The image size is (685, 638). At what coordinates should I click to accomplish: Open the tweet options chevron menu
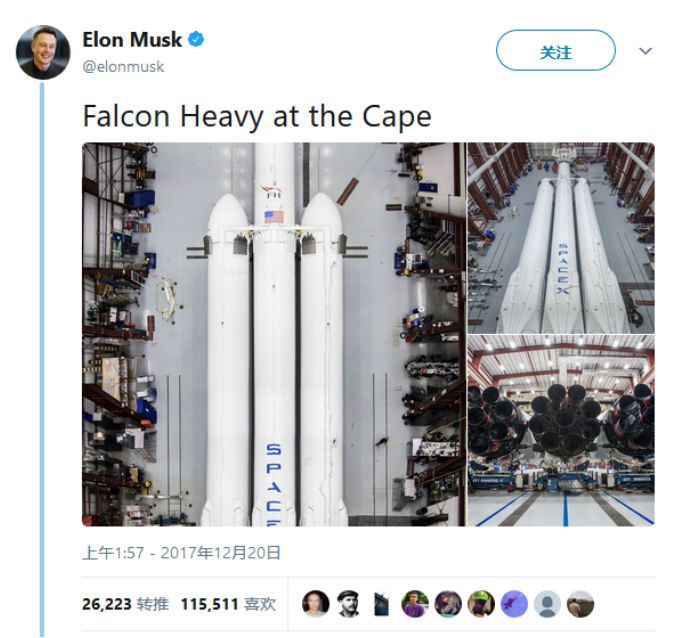click(x=645, y=51)
